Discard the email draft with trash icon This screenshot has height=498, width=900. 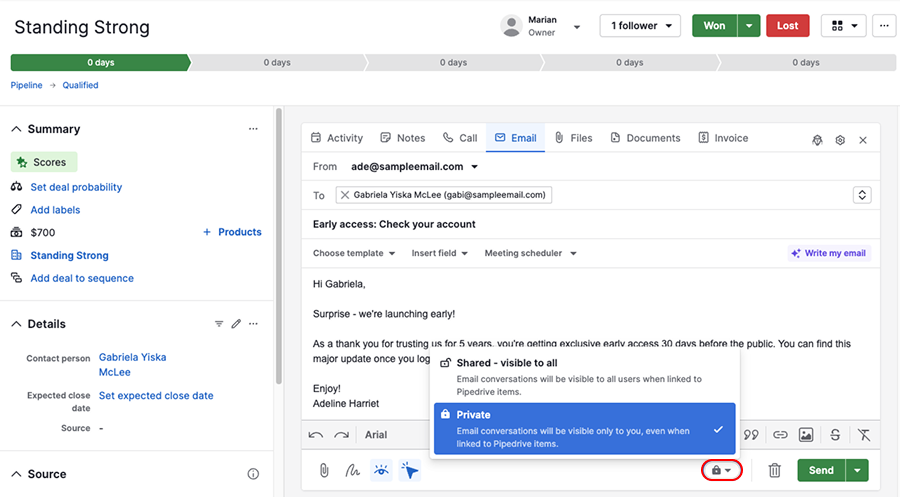point(774,470)
